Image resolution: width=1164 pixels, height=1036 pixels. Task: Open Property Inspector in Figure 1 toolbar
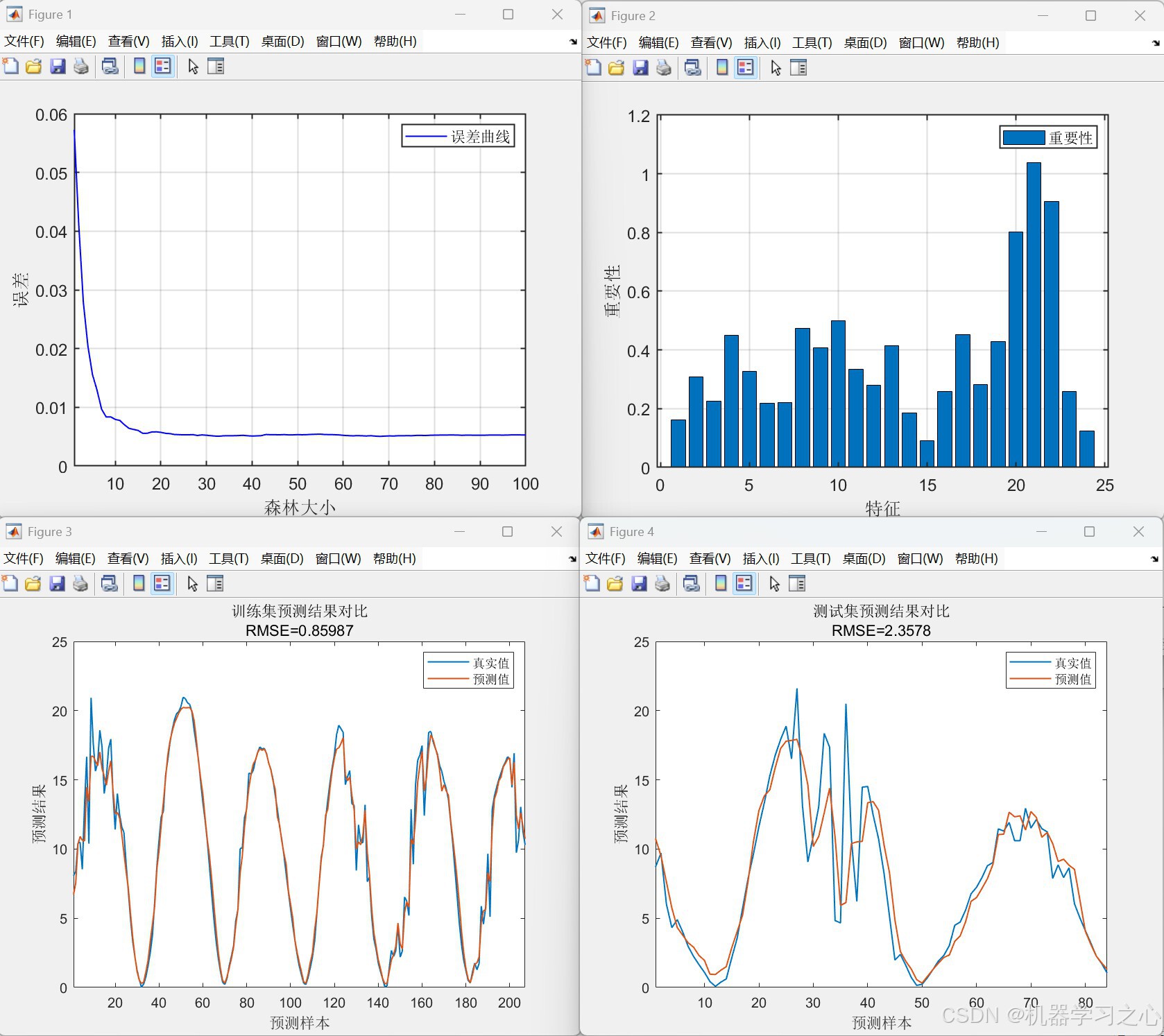pyautogui.click(x=216, y=67)
